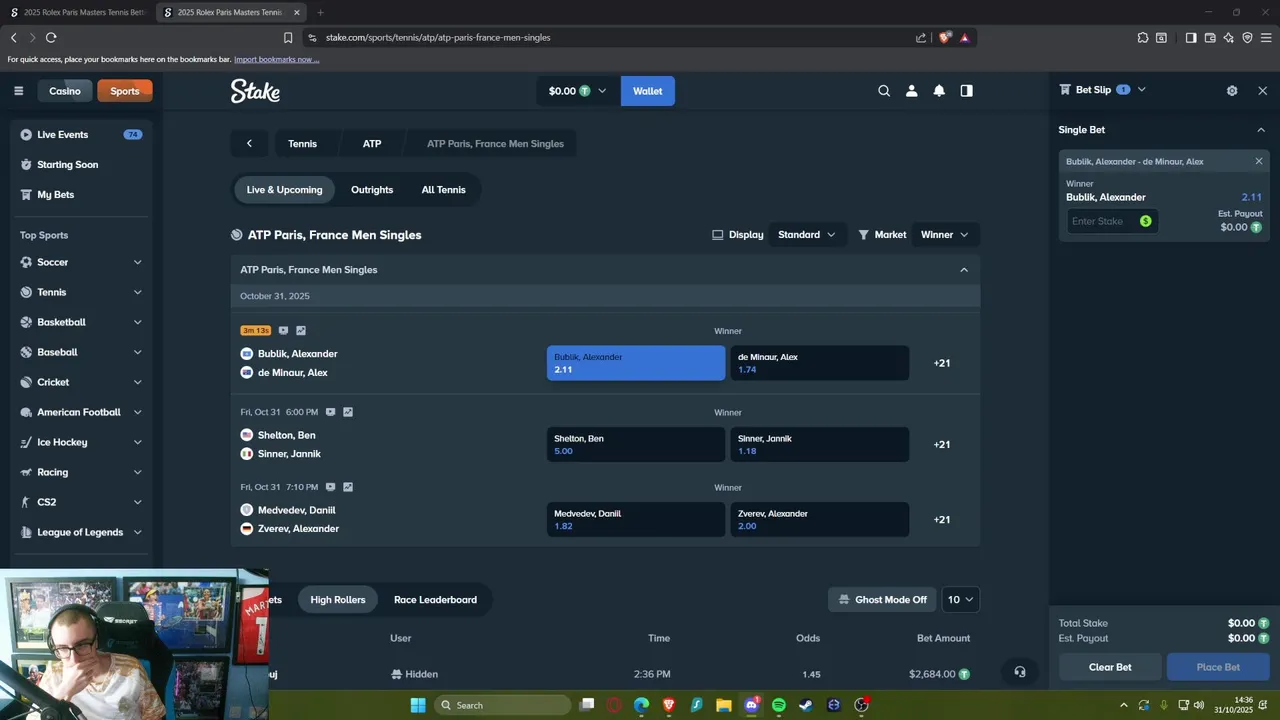The image size is (1280, 720).
Task: Open the site search icon
Action: coord(884,91)
